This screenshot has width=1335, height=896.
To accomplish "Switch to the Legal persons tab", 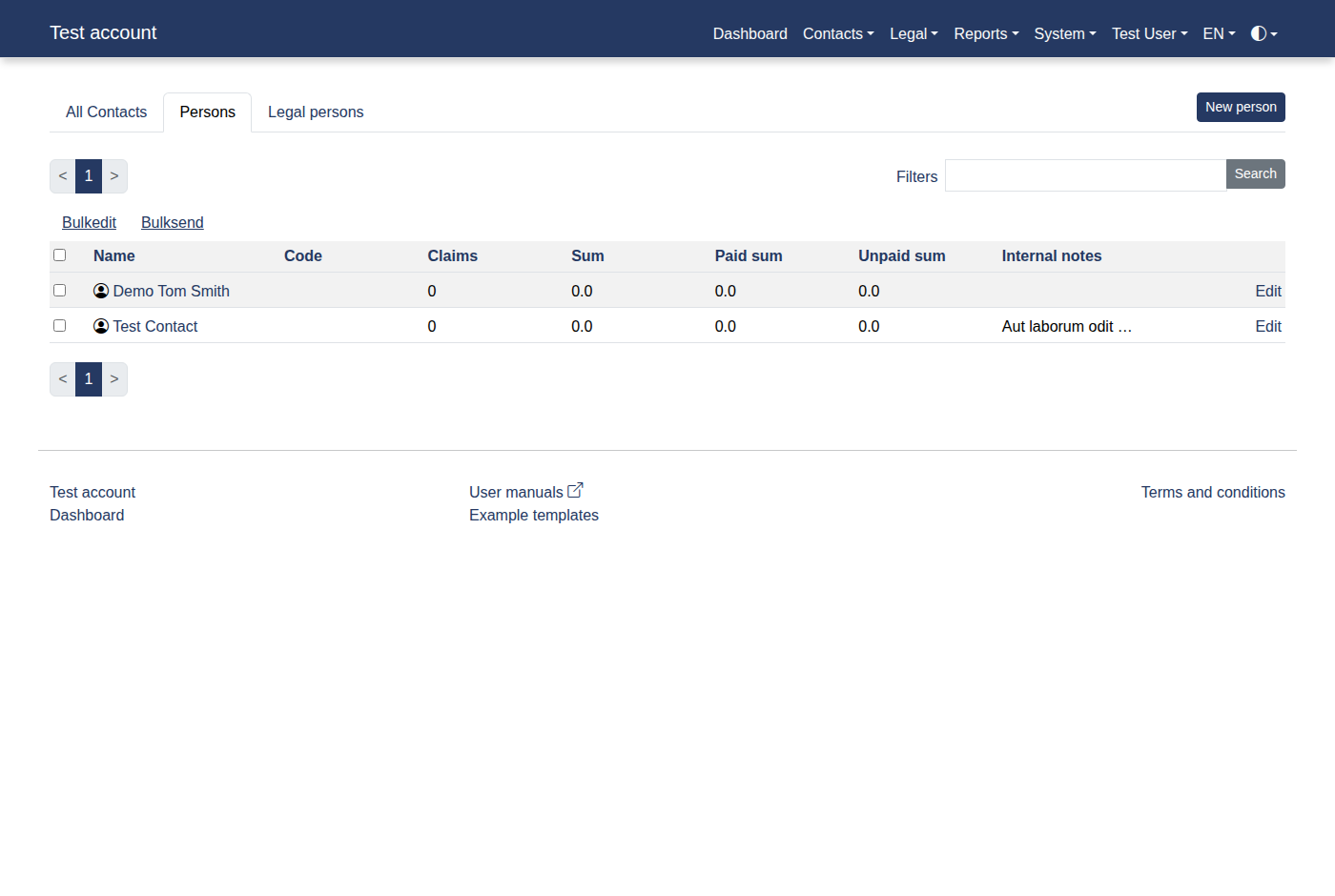I will coord(316,112).
